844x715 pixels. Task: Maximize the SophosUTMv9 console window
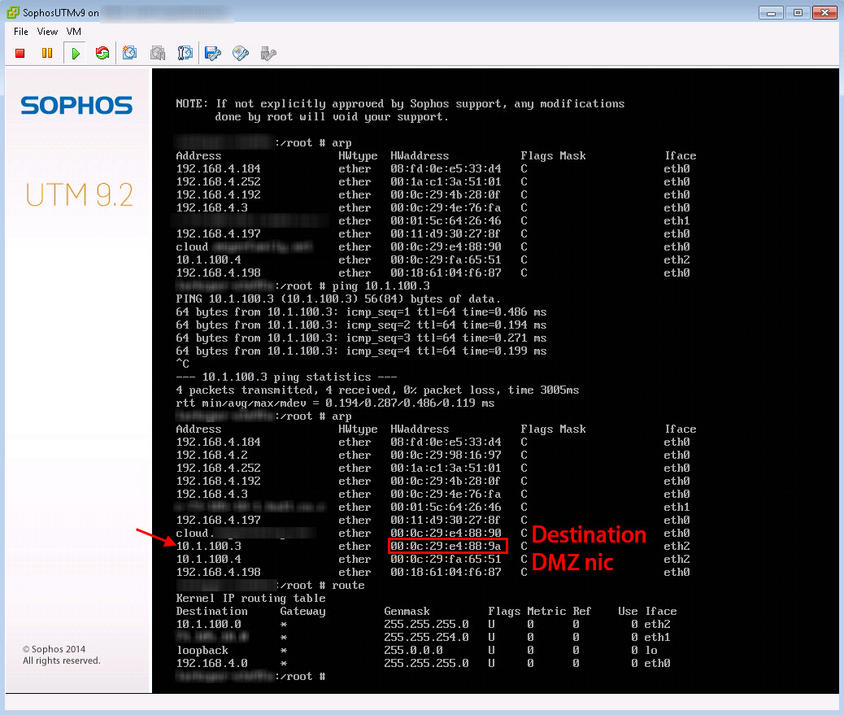(x=798, y=12)
